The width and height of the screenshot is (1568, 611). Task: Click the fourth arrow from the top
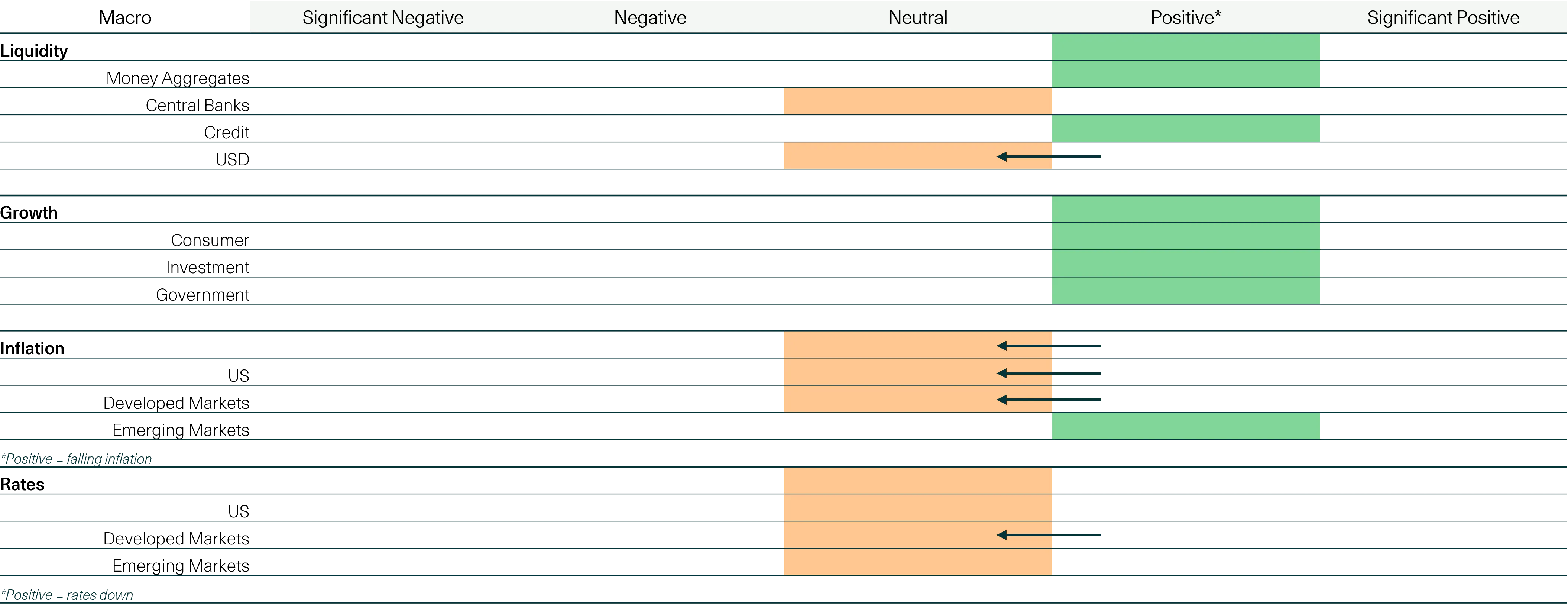(x=1049, y=400)
